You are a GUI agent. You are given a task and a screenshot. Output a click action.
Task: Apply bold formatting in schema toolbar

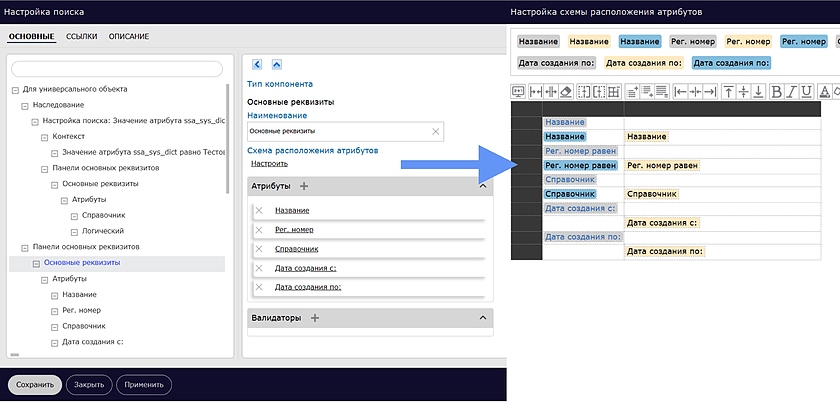pyautogui.click(x=778, y=91)
